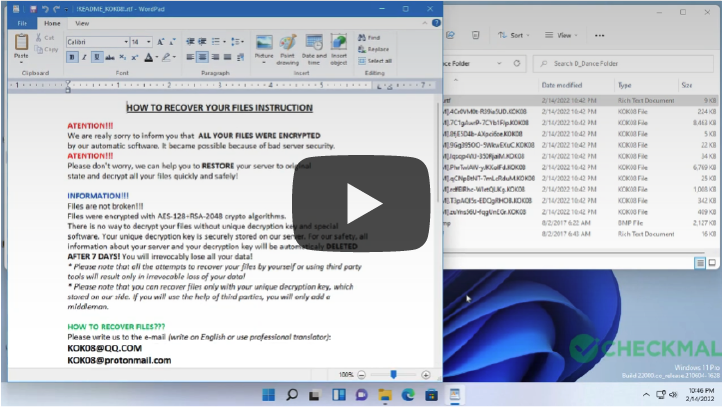Sort by Date modified column header
Image resolution: width=722 pixels, height=407 pixels.
[x=562, y=85]
